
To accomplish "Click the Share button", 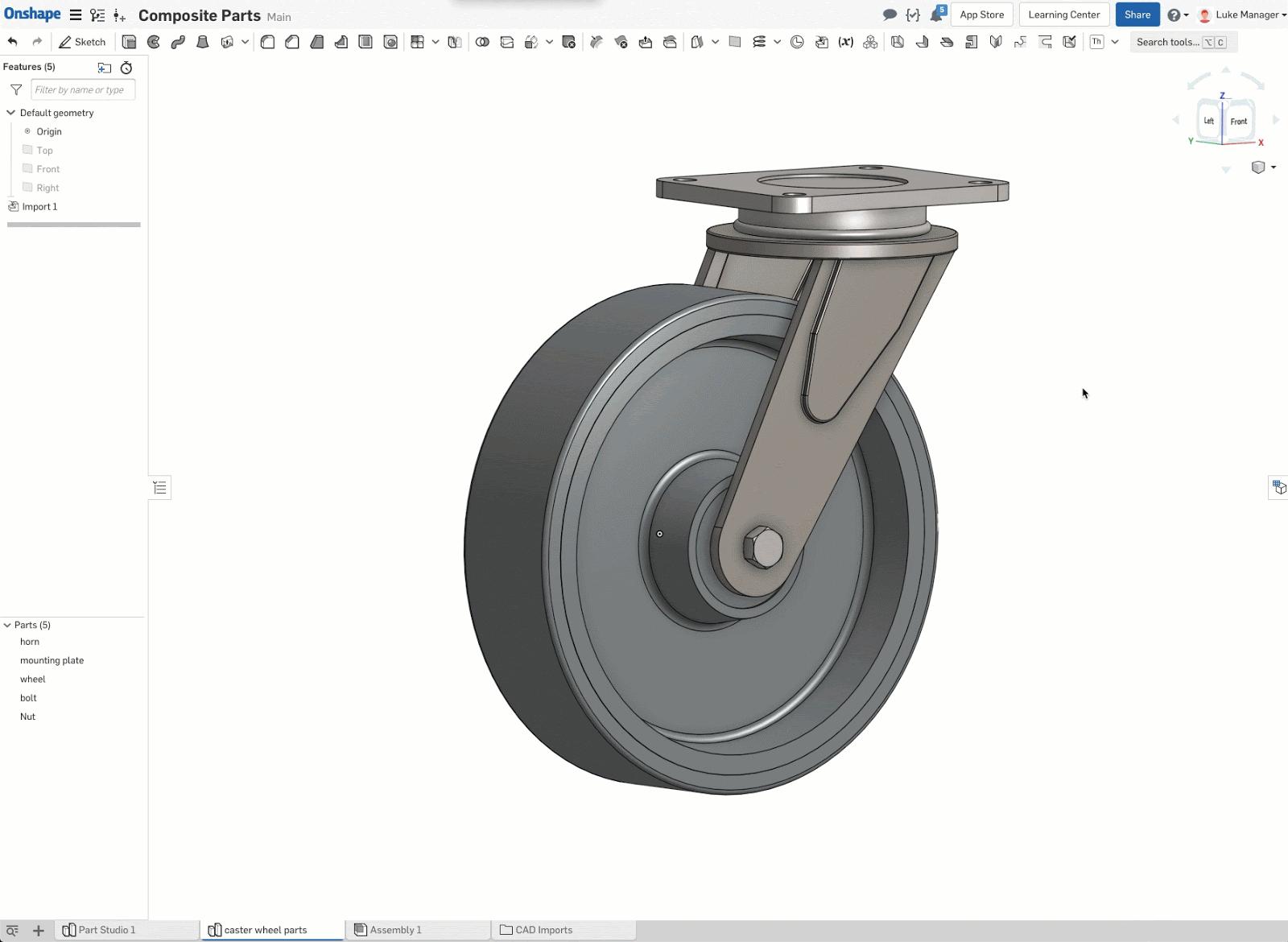I will 1137,14.
